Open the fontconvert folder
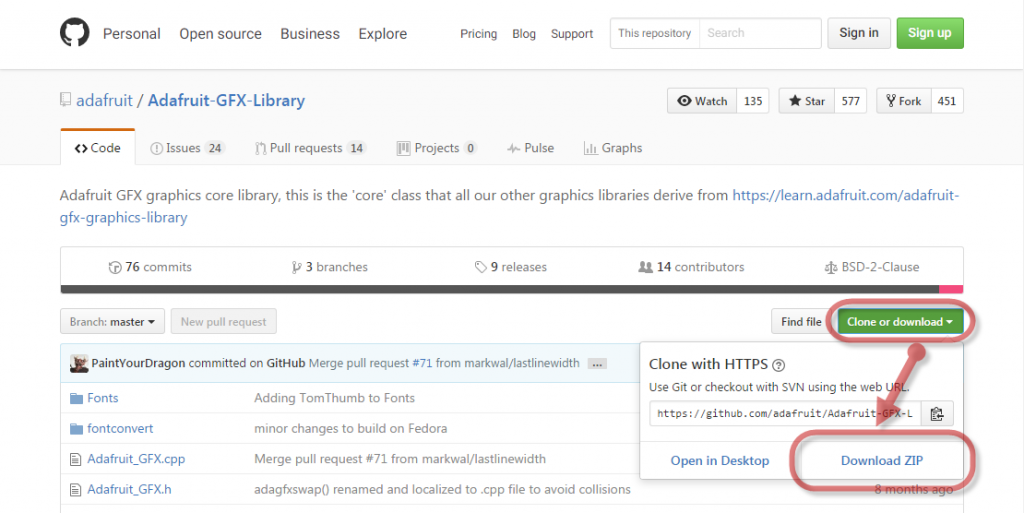The height and width of the screenshot is (513, 1024). (120, 429)
